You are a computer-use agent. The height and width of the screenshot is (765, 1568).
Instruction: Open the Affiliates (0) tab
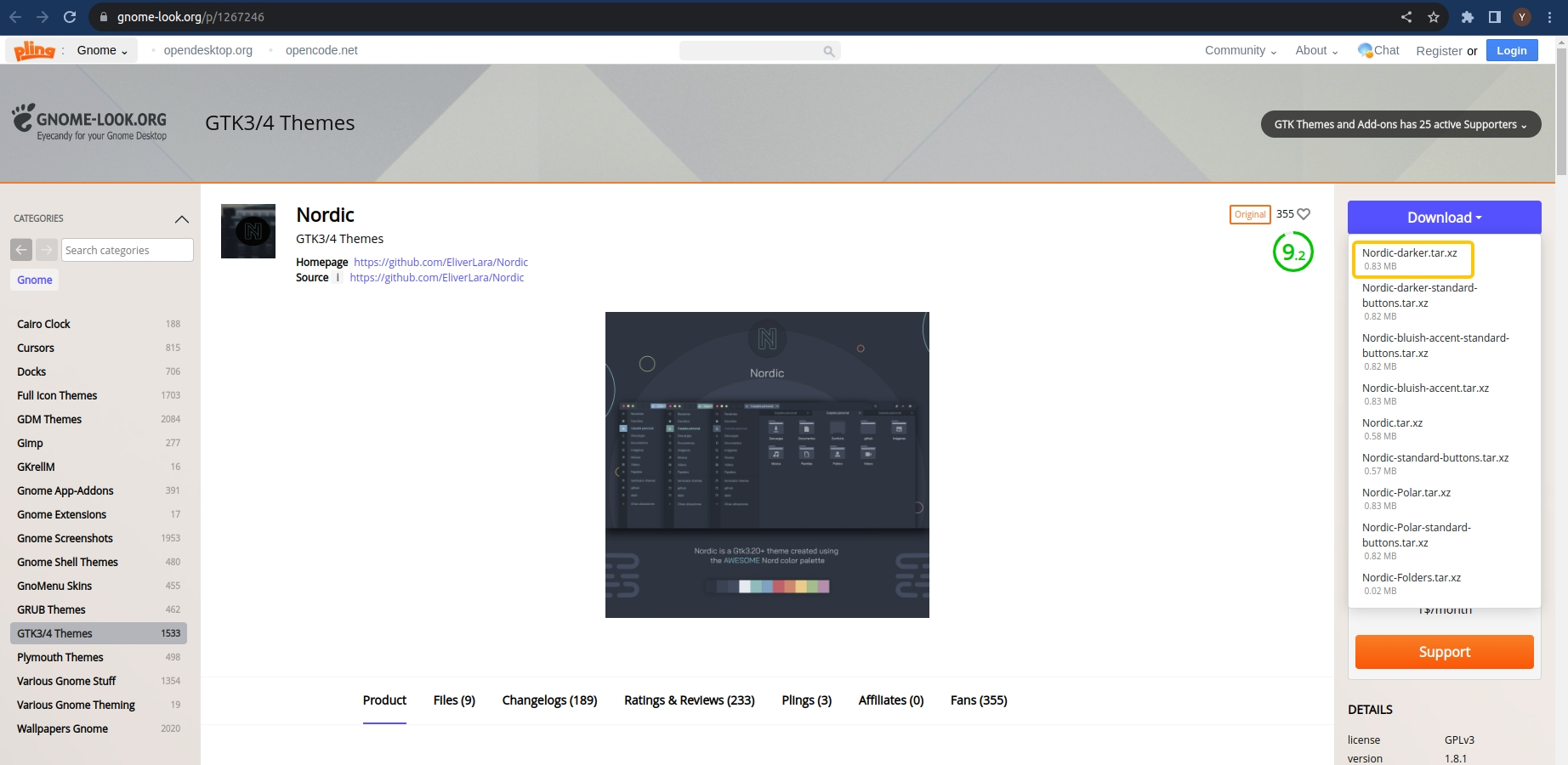[x=891, y=700]
